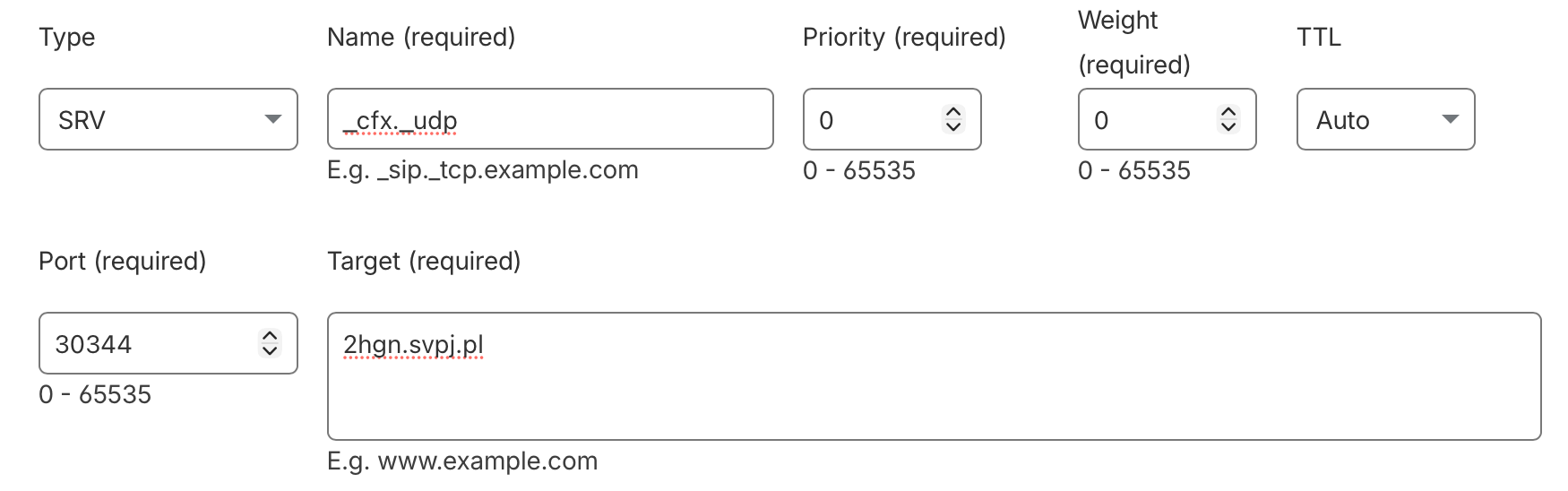
Task: Click the "Port (required)" label
Action: click(x=123, y=262)
